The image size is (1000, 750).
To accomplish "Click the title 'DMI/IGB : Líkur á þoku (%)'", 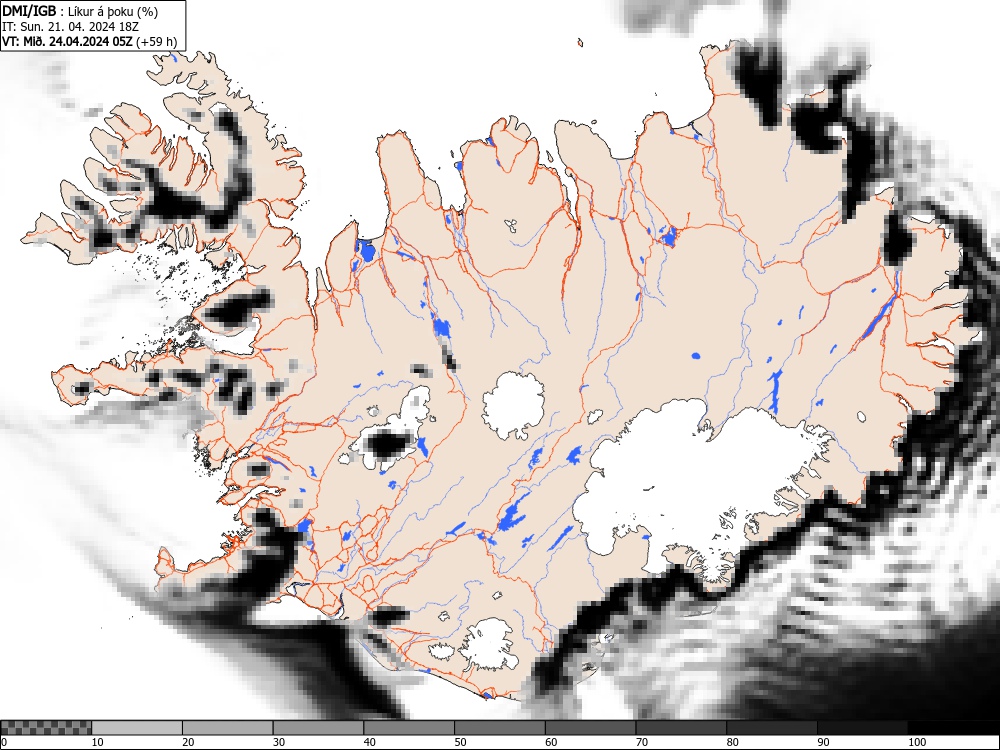I will coord(80,11).
